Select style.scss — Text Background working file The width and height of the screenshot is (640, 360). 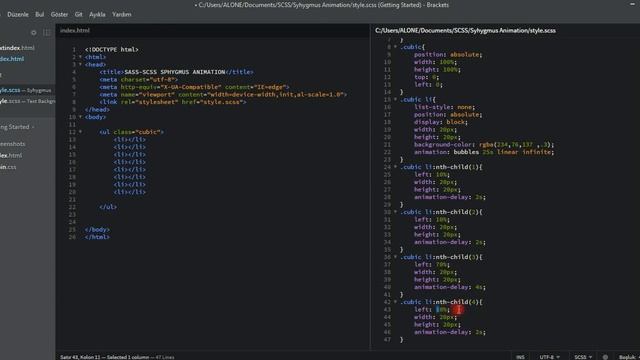tap(27, 101)
